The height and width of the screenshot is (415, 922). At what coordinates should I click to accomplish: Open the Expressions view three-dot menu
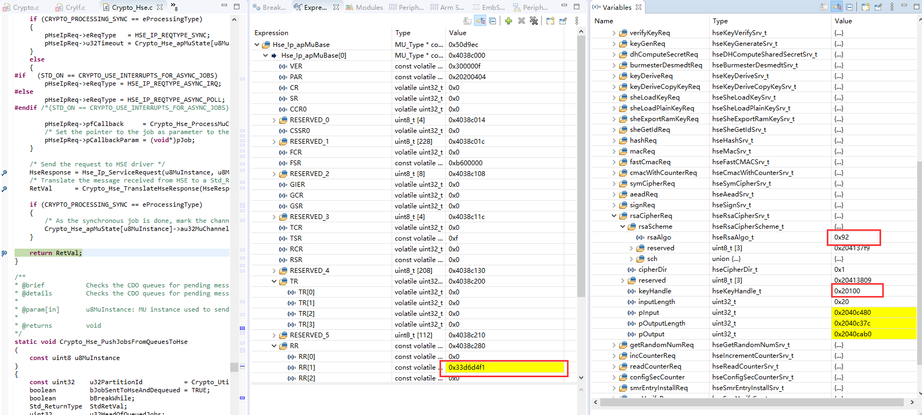coord(577,21)
